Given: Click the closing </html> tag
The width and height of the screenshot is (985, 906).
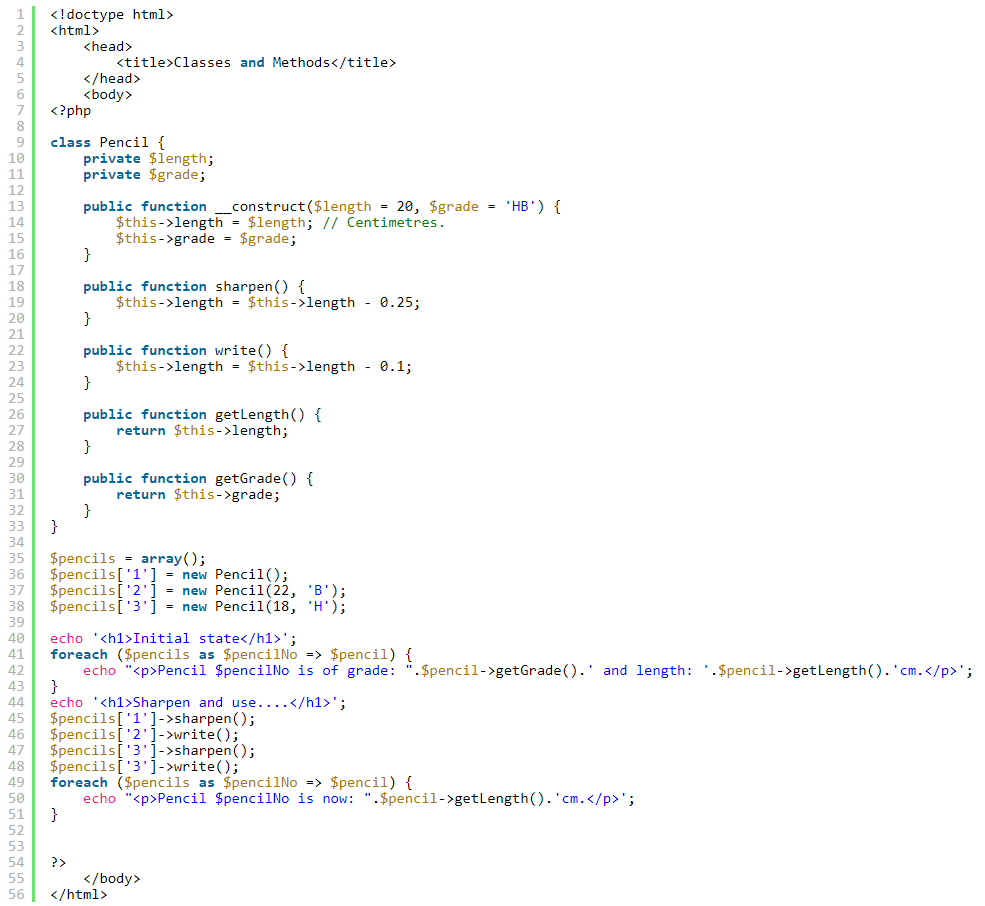Looking at the screenshot, I should pos(79,895).
